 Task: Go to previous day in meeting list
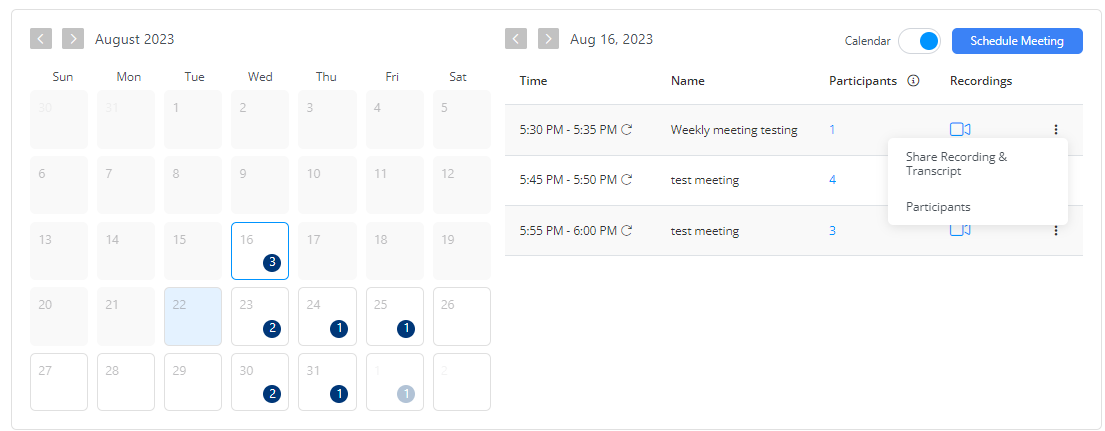pos(516,39)
